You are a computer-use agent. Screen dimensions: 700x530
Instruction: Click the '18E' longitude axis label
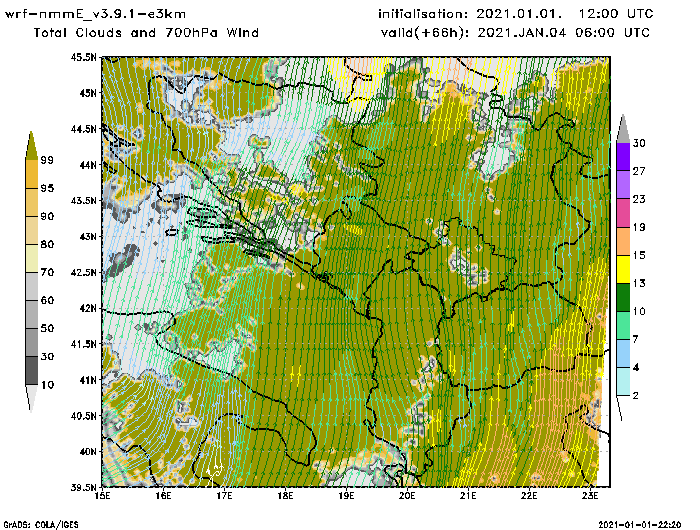pyautogui.click(x=285, y=496)
